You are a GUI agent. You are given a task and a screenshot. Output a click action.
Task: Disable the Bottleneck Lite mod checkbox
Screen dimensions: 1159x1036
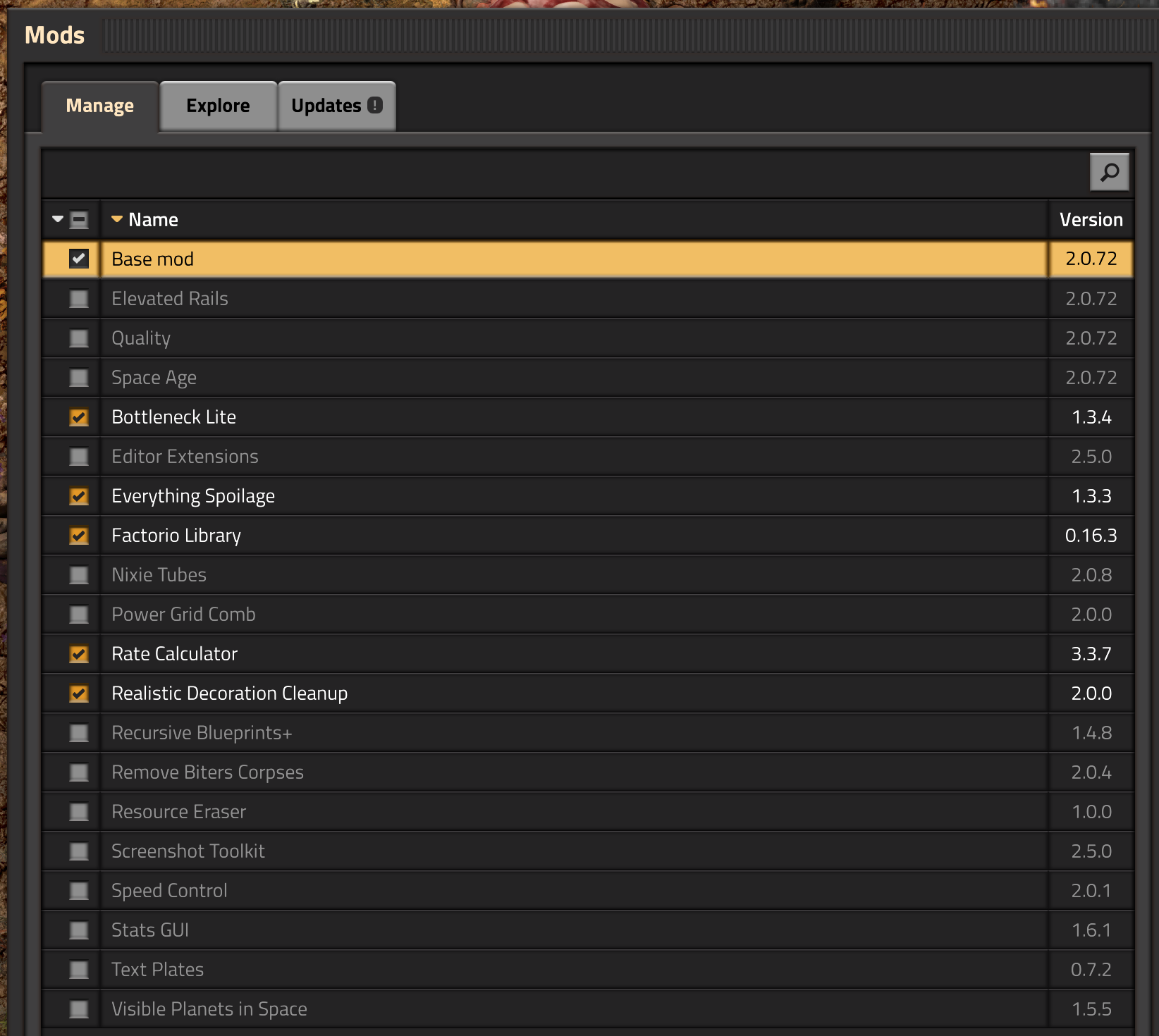click(x=79, y=417)
